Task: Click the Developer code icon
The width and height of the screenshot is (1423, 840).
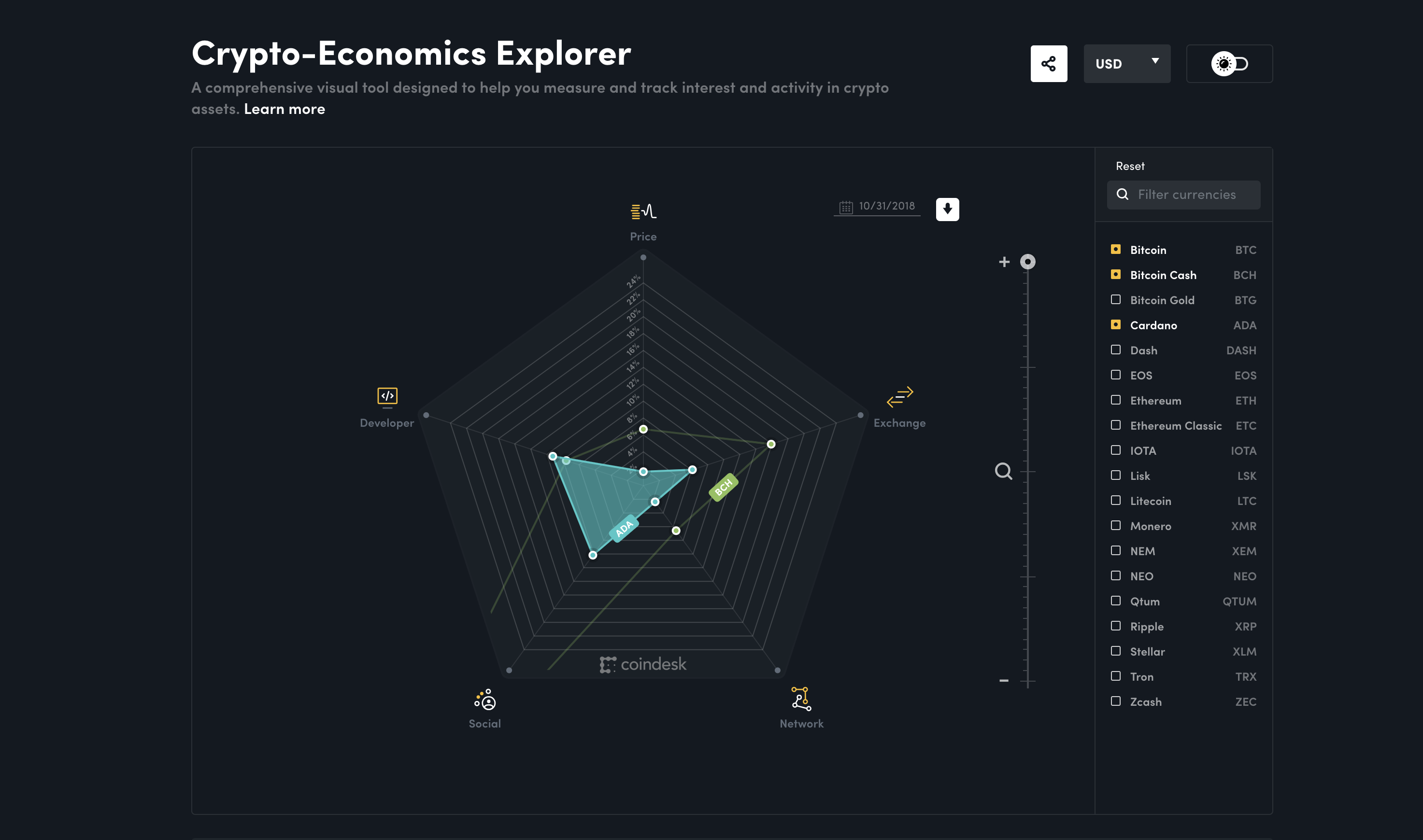Action: tap(387, 397)
